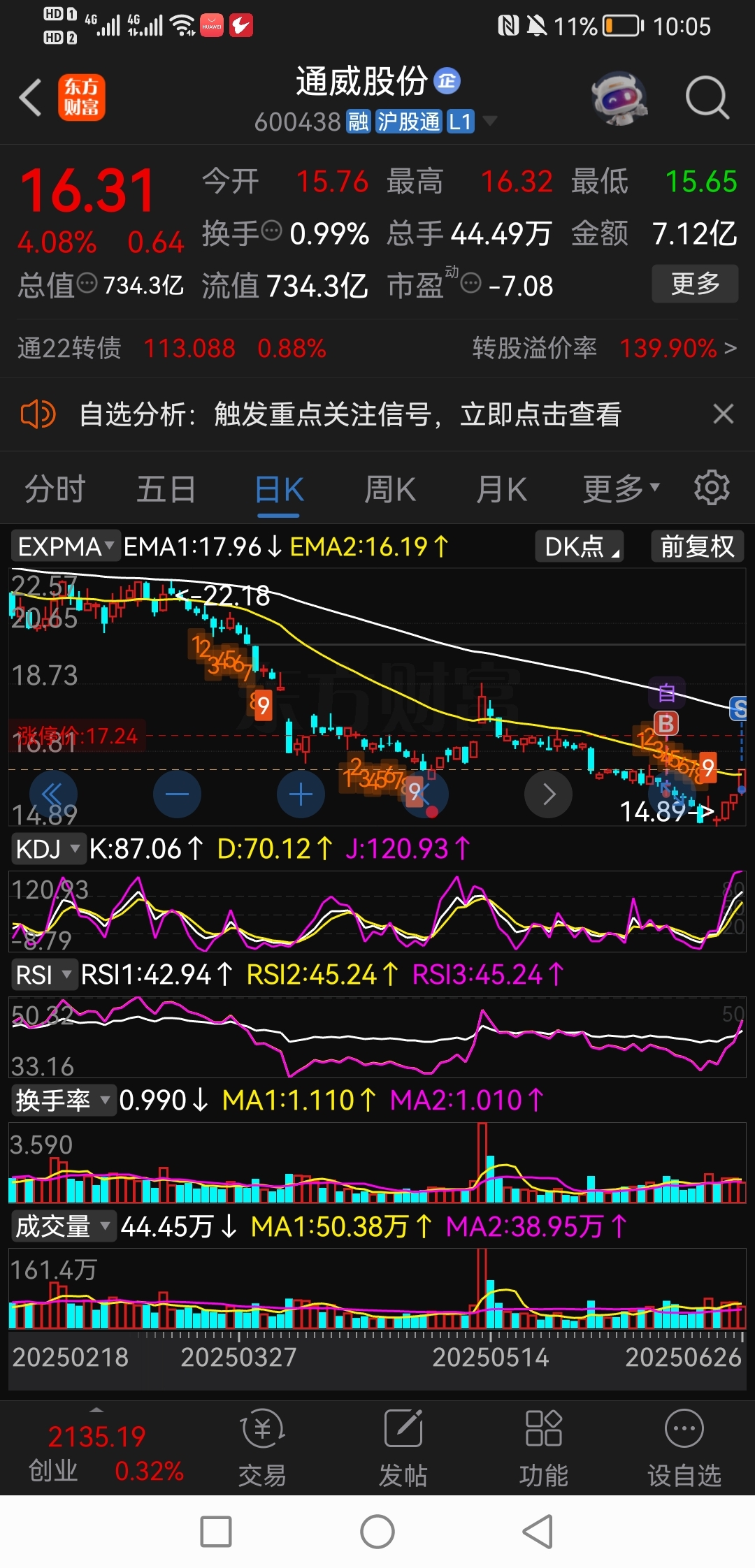Image resolution: width=755 pixels, height=1568 pixels.
Task: Tap the 沪股通 tag
Action: (x=409, y=122)
